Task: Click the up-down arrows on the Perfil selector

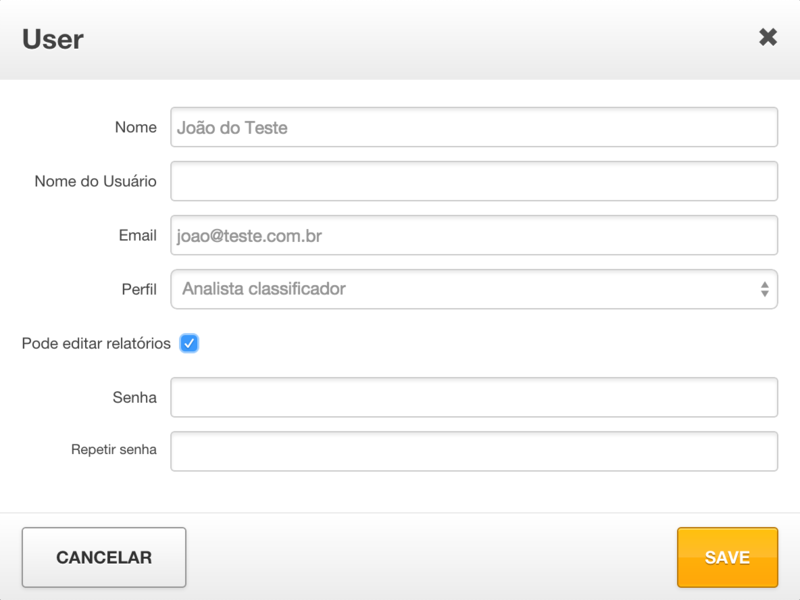Action: (764, 289)
